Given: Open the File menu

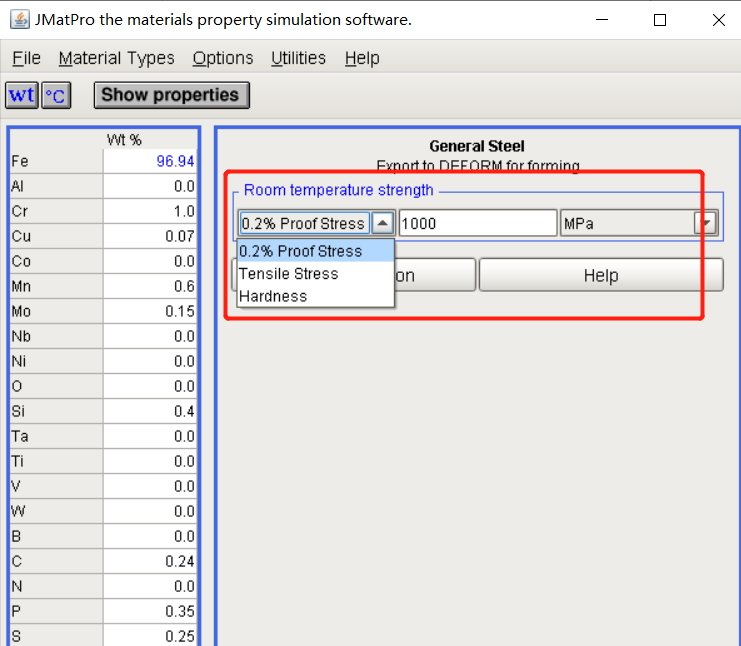Looking at the screenshot, I should click(26, 58).
